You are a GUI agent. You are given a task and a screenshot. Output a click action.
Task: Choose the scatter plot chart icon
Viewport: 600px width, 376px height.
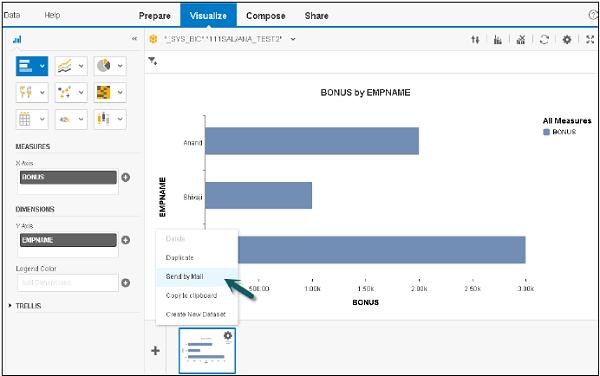64,92
